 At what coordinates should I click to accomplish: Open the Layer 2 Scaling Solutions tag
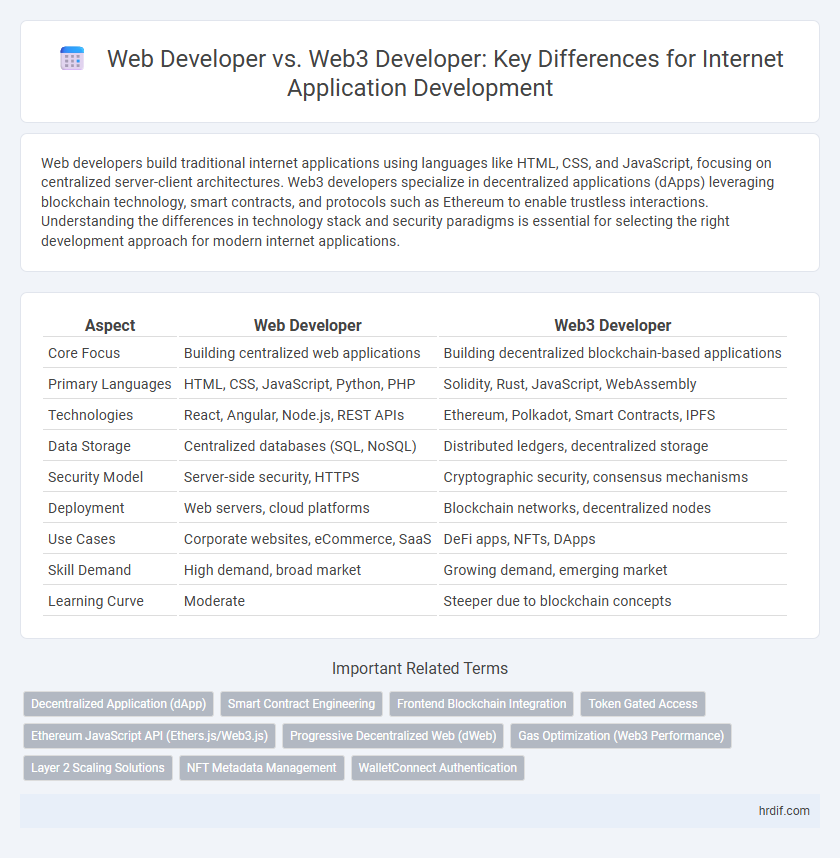point(98,768)
